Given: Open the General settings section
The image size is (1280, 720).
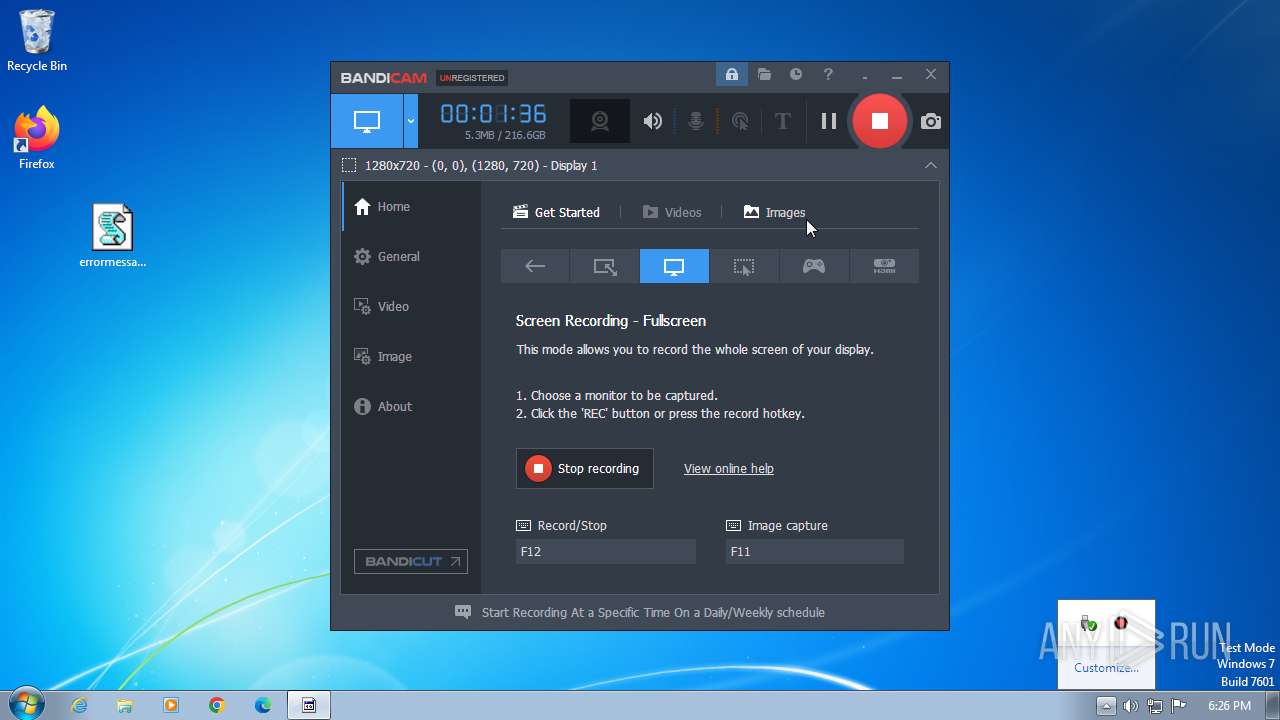Looking at the screenshot, I should (x=411, y=257).
